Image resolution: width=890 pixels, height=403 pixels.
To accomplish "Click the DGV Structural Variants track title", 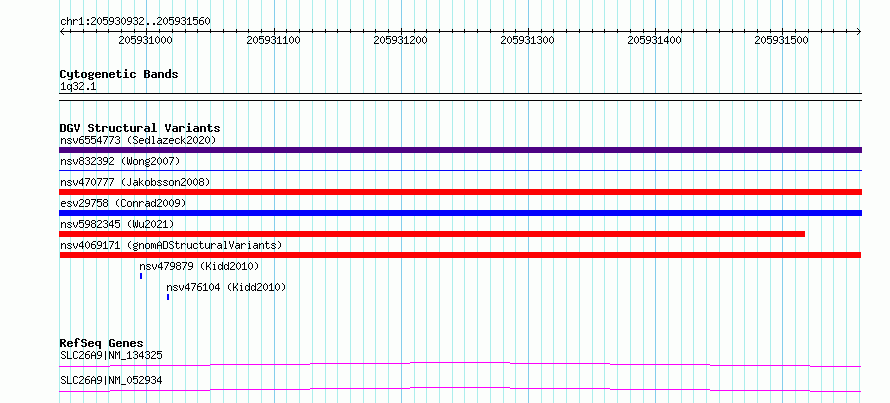I will 140,128.
